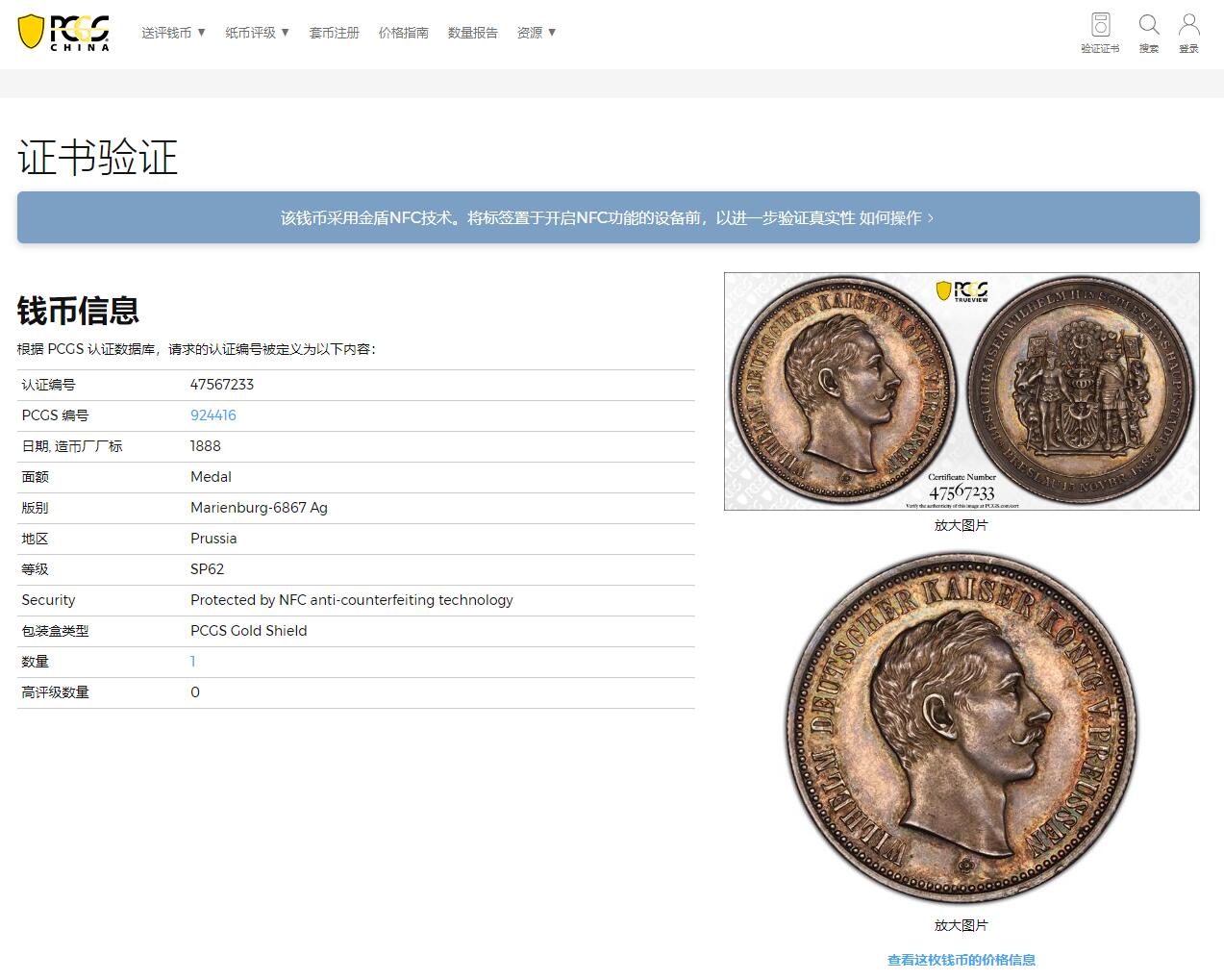This screenshot has width=1224, height=980.
Task: Open the 价格指南 menu item
Action: point(404,33)
